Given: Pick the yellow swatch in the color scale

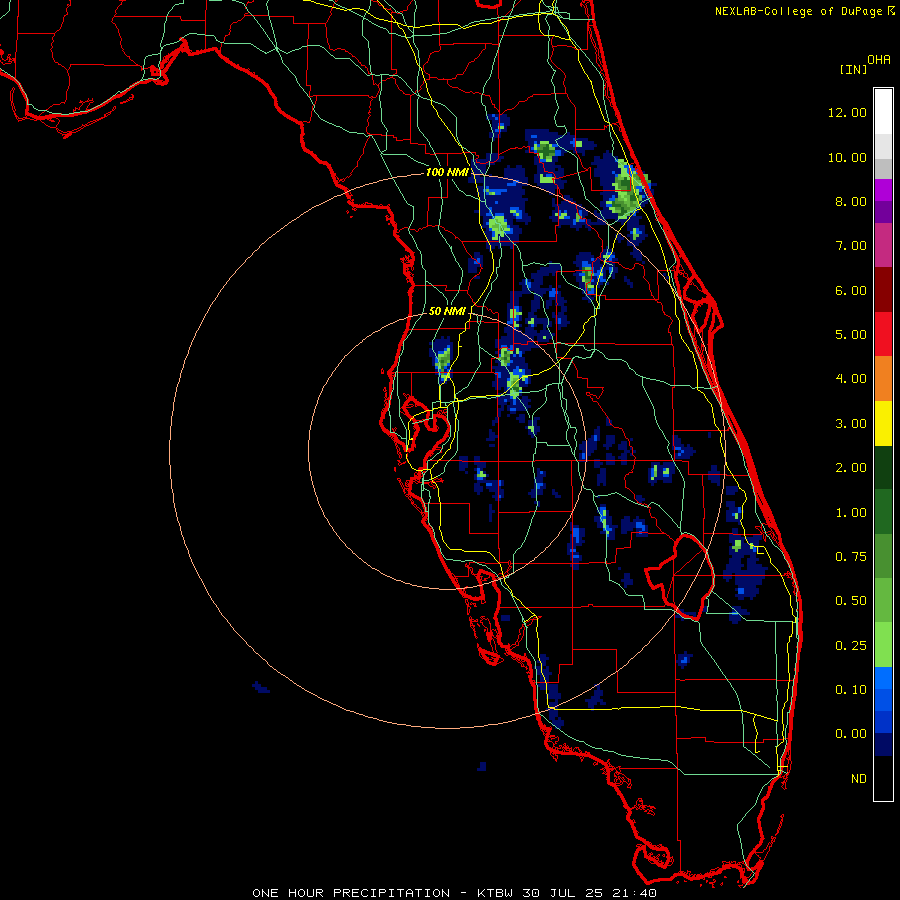Looking at the screenshot, I should point(883,423).
